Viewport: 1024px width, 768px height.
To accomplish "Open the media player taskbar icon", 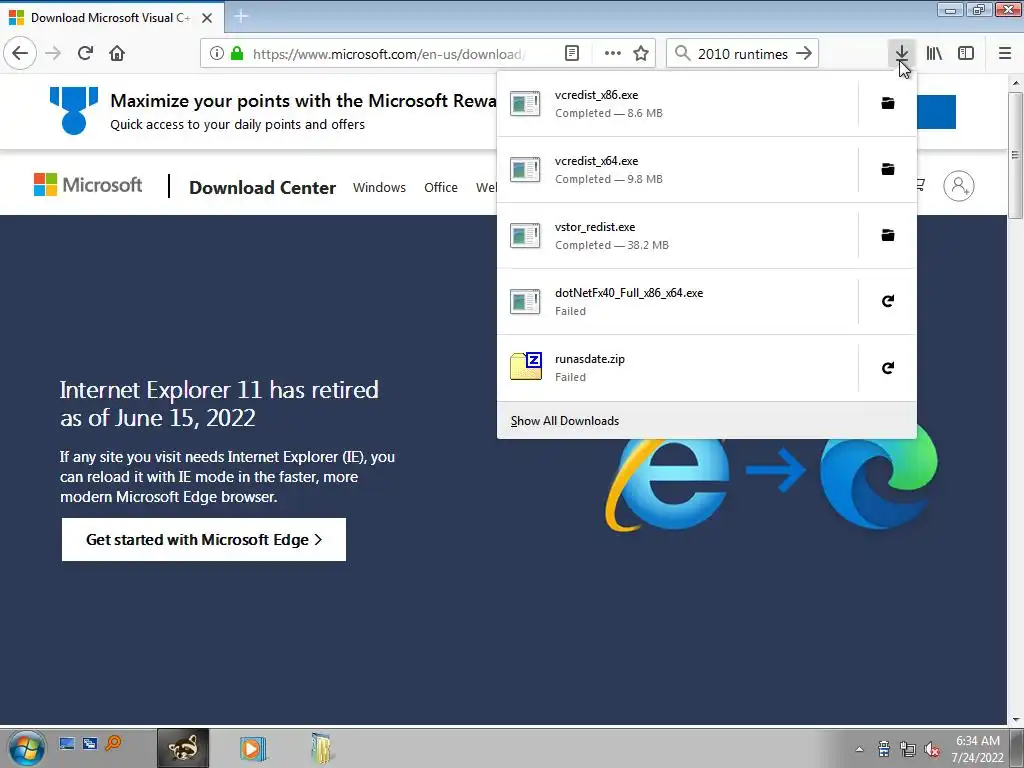I will click(253, 748).
